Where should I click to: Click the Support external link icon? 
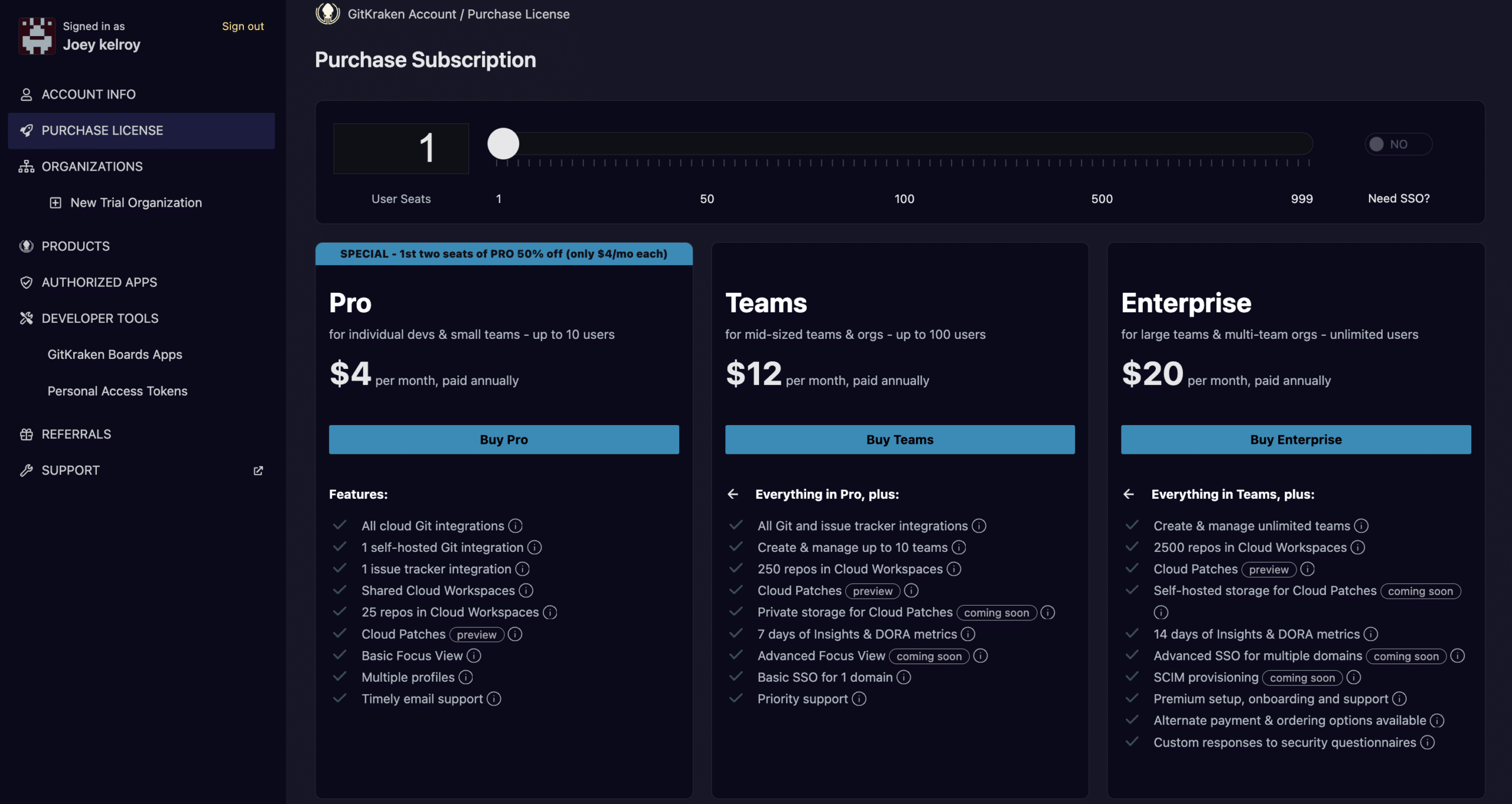(258, 470)
